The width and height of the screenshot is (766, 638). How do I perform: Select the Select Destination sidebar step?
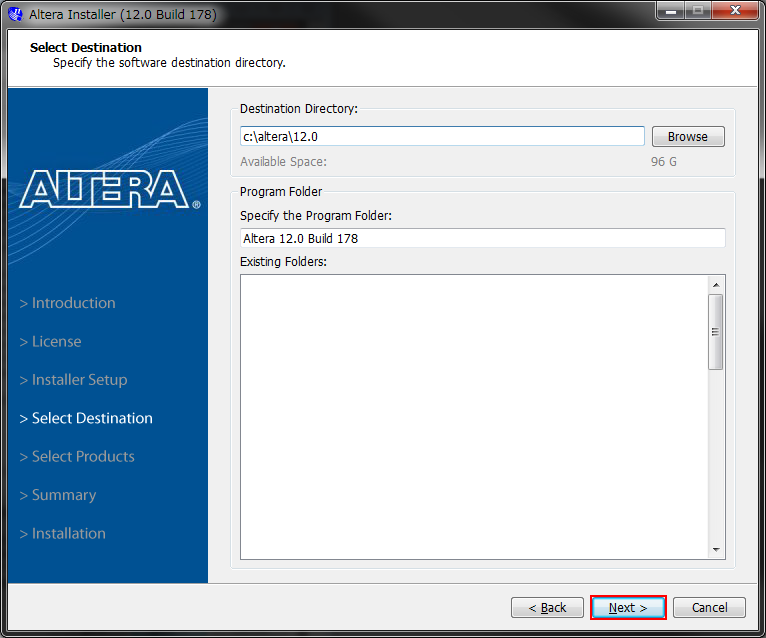pos(86,418)
